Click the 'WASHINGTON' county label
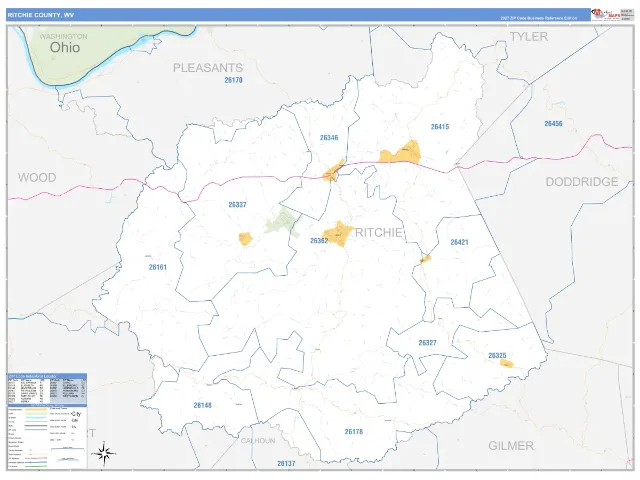Screen dimensions: 640x480 pyautogui.click(x=63, y=36)
